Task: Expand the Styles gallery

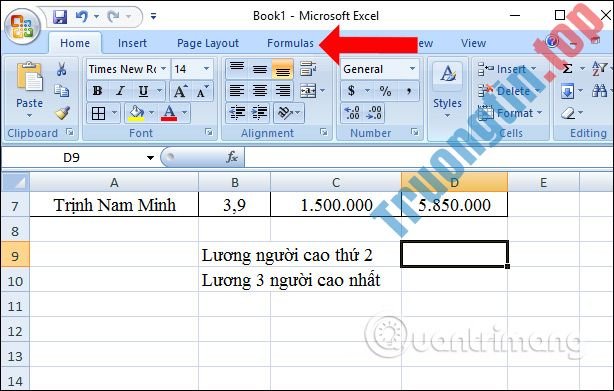Action: pos(448,90)
